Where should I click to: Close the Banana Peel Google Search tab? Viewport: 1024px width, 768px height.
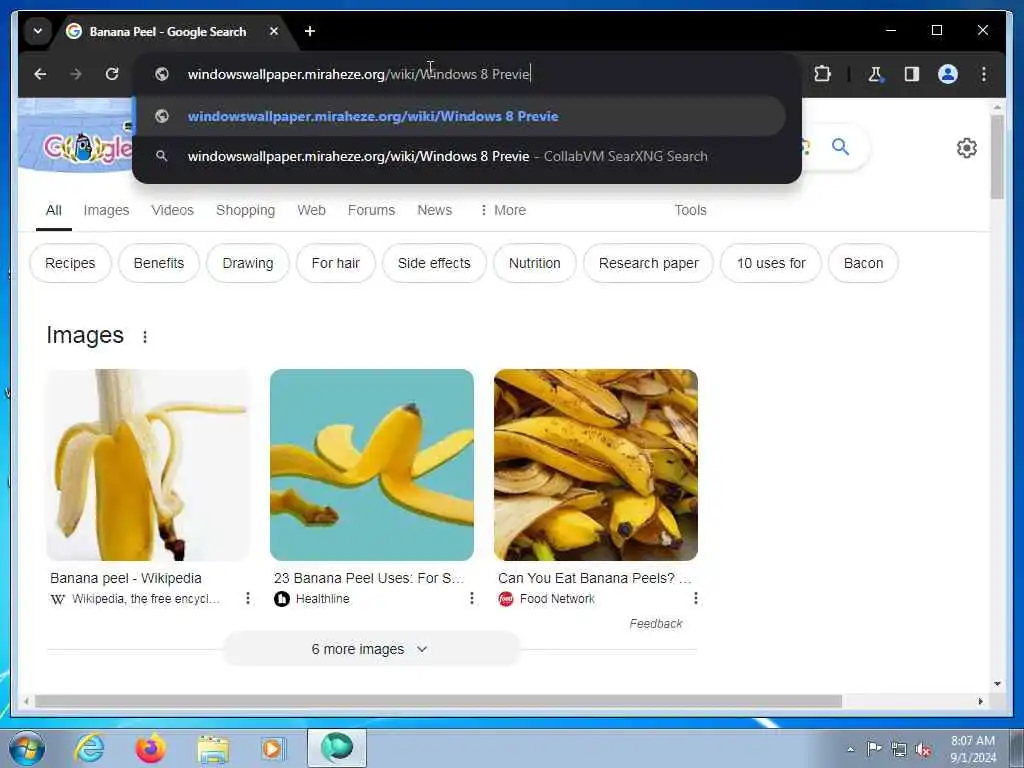[274, 31]
